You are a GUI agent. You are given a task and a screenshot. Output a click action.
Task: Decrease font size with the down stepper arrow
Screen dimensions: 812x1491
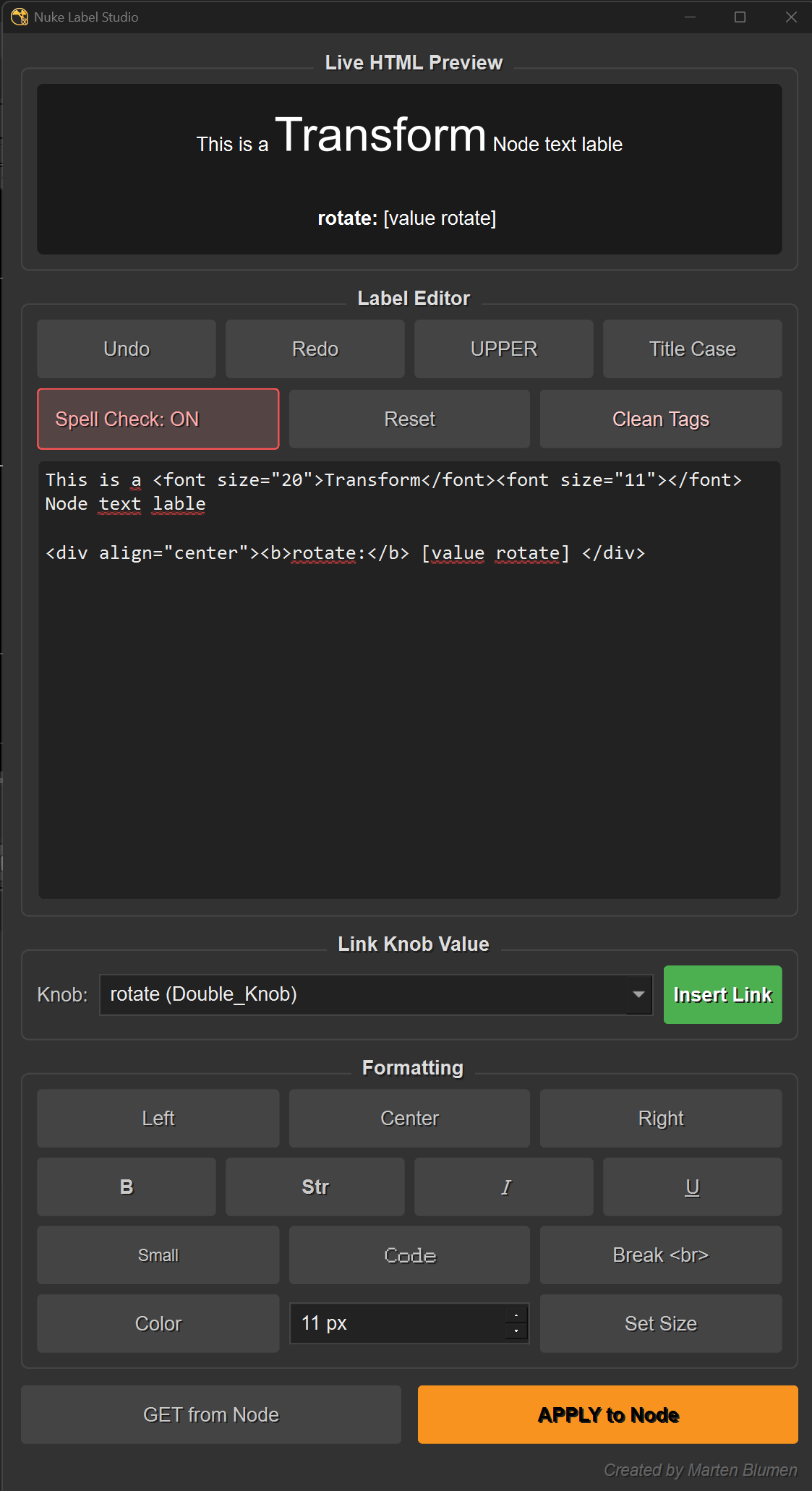tap(516, 1330)
